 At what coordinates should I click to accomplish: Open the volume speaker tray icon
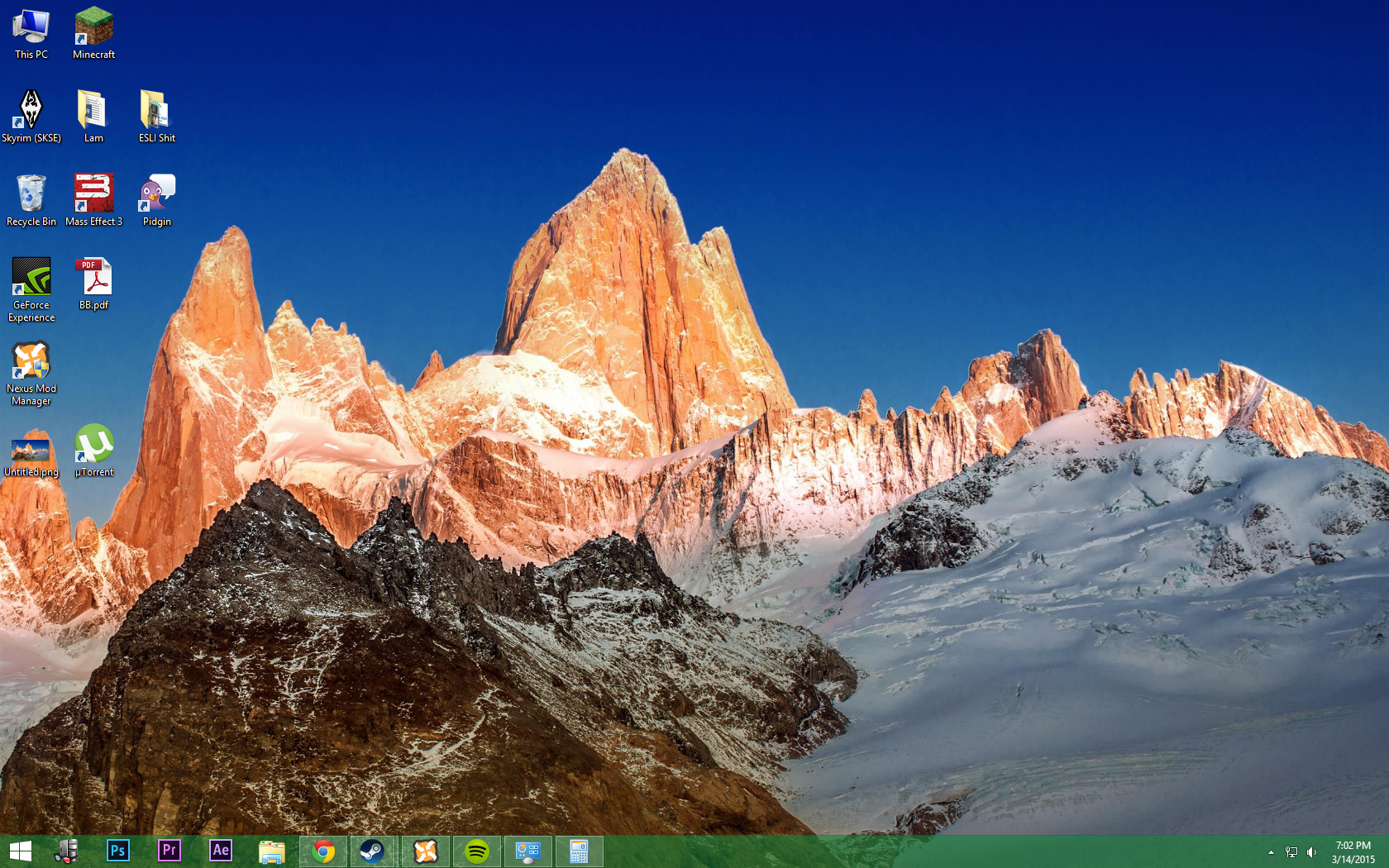tap(1311, 852)
